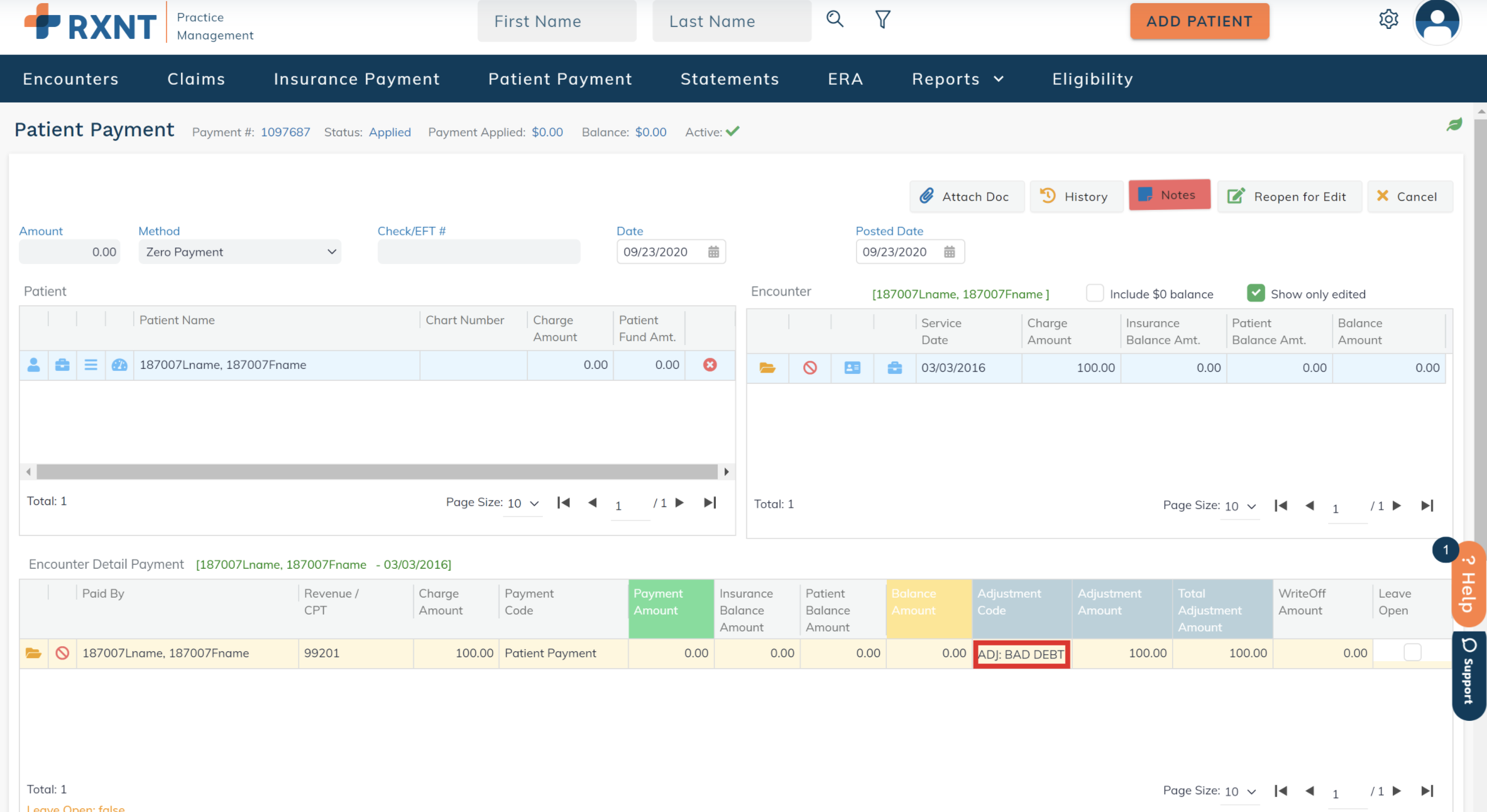Open the Encounters tab
This screenshot has width=1487, height=812.
point(70,79)
